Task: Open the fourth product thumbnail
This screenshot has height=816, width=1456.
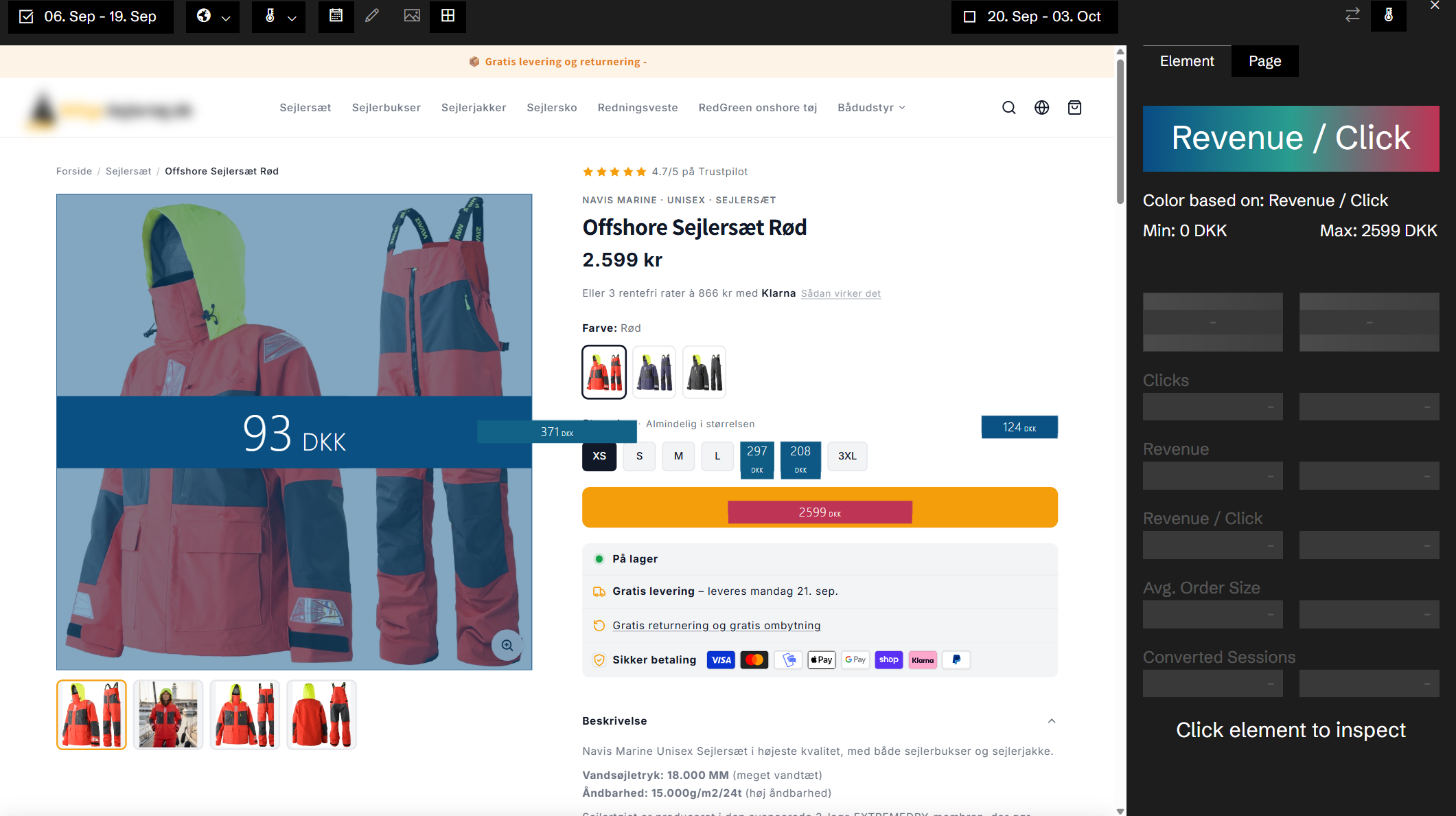Action: point(322,715)
